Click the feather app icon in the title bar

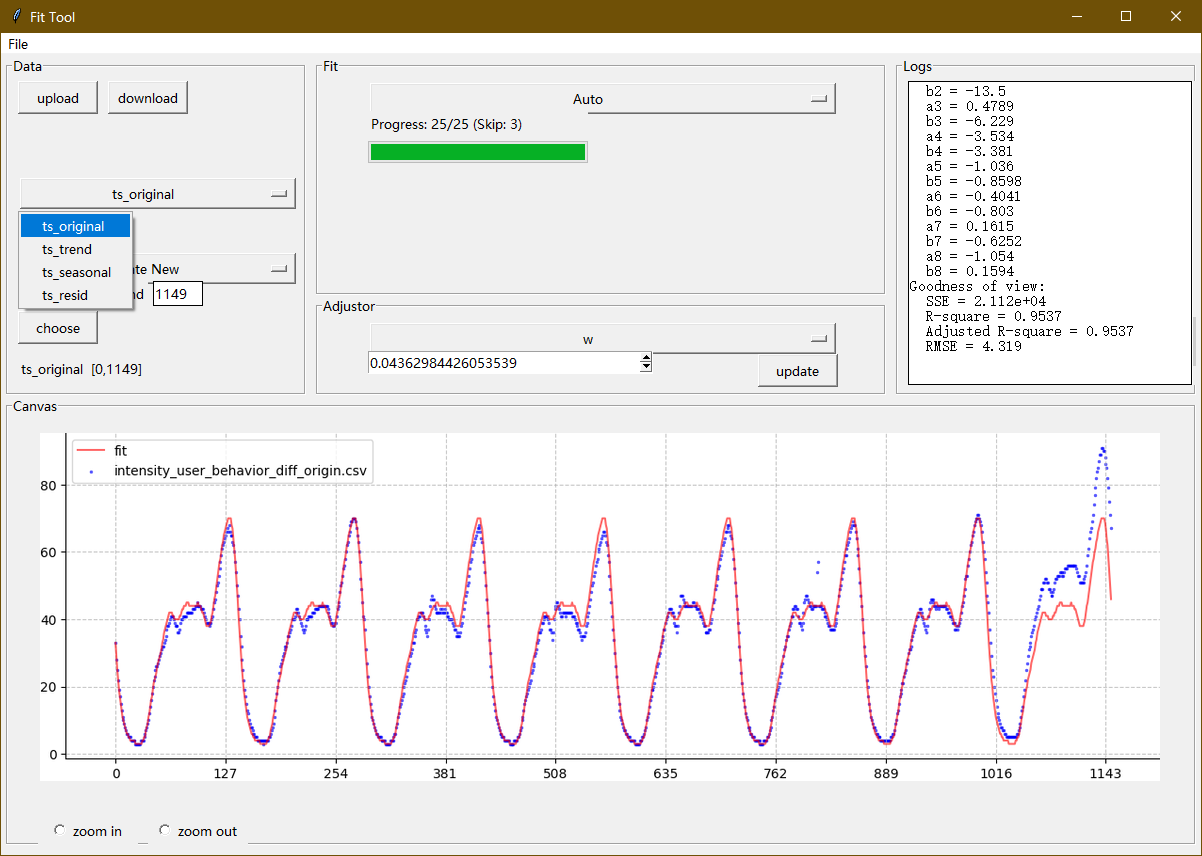click(x=15, y=16)
